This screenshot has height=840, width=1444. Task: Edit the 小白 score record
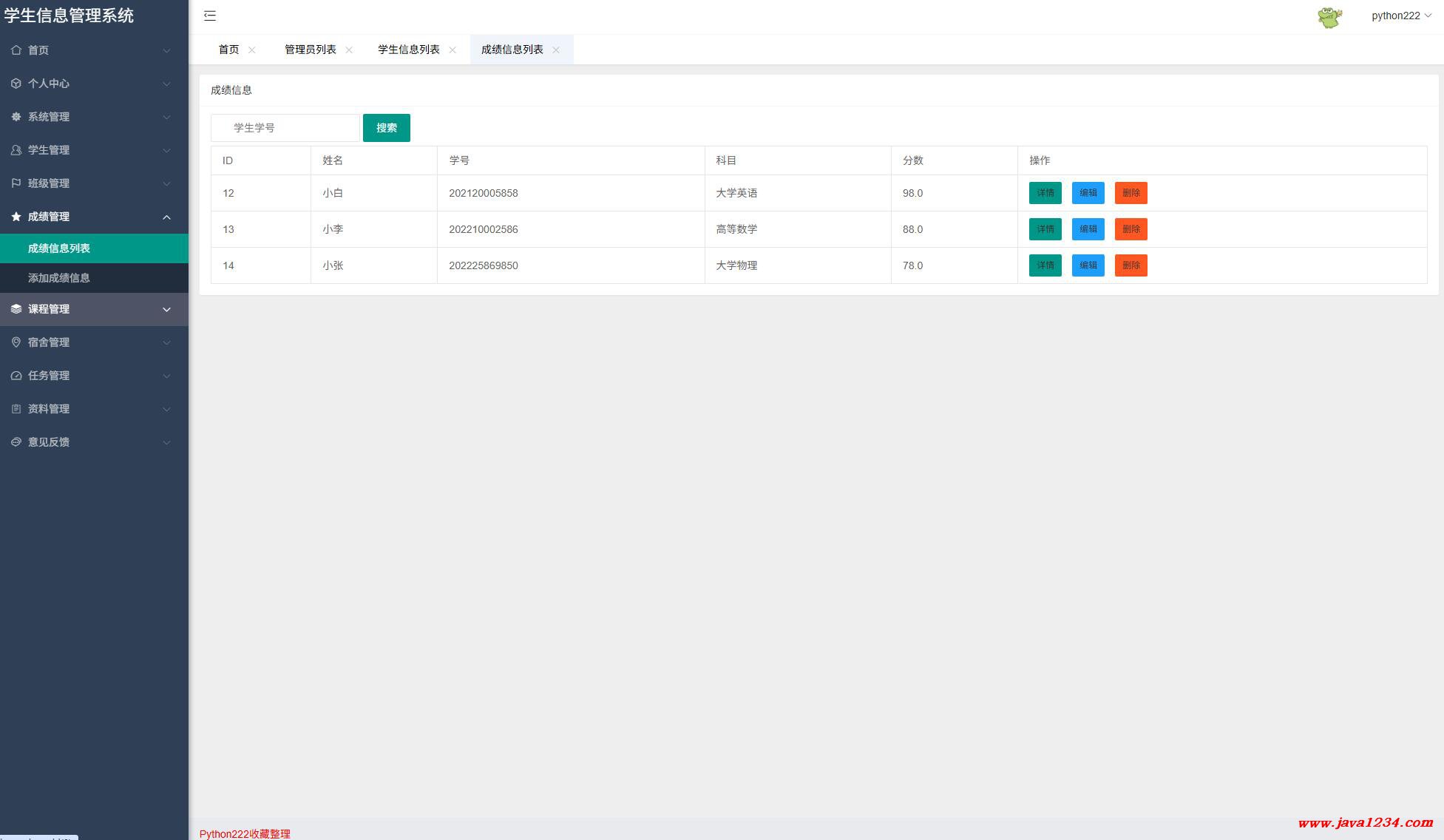pos(1088,193)
